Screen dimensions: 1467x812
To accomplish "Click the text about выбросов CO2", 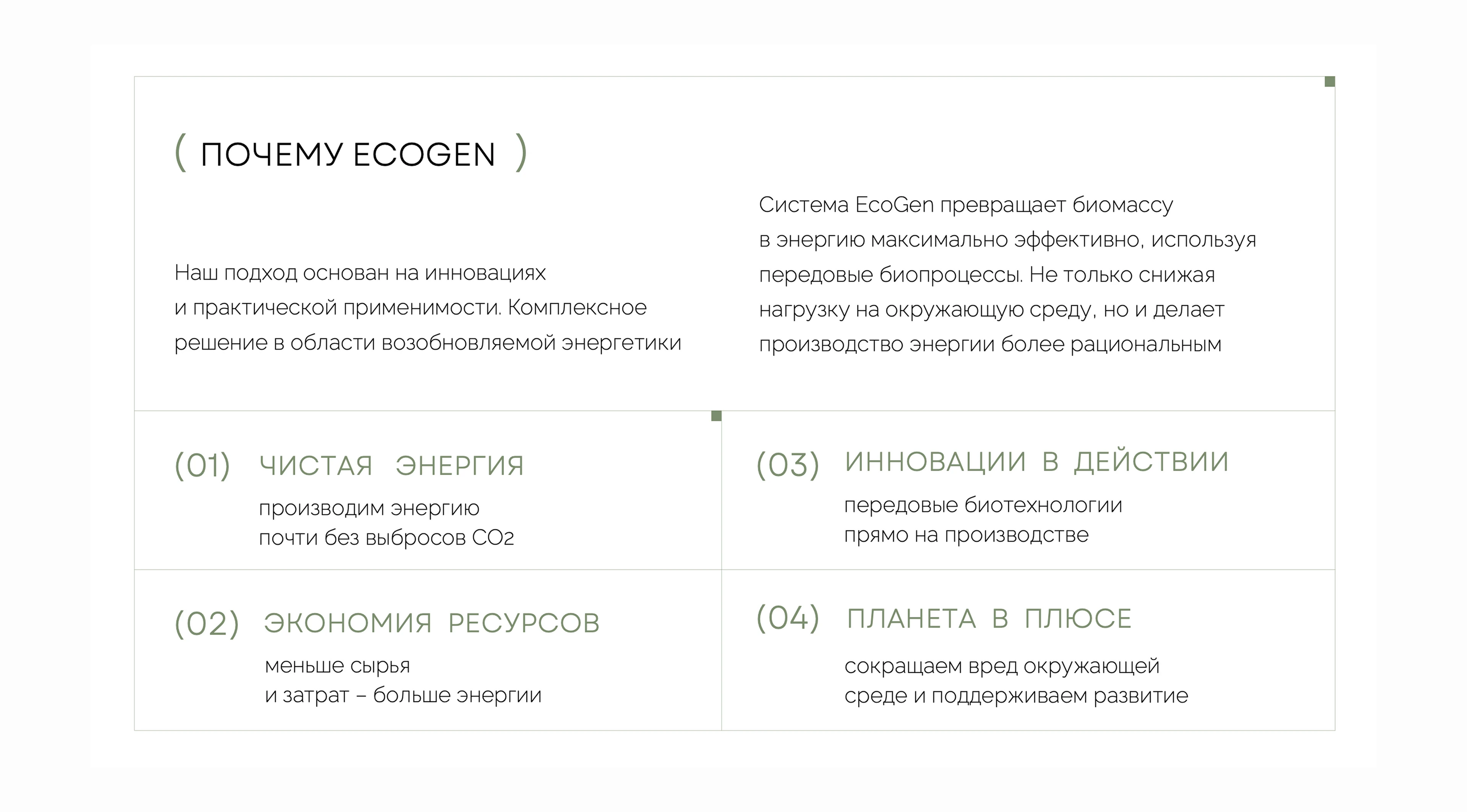I will (386, 538).
